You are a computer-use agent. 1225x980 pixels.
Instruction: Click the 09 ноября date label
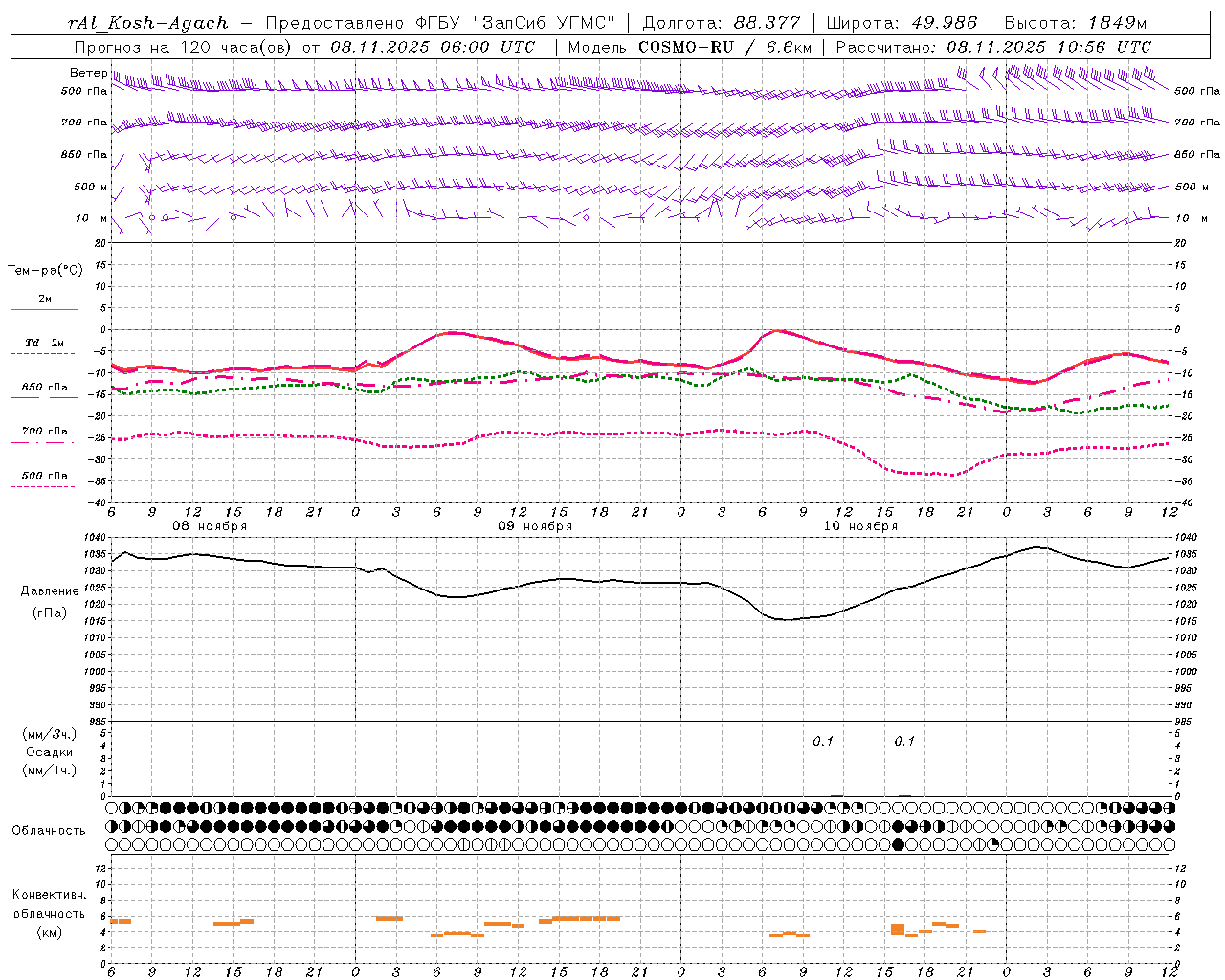(x=535, y=526)
